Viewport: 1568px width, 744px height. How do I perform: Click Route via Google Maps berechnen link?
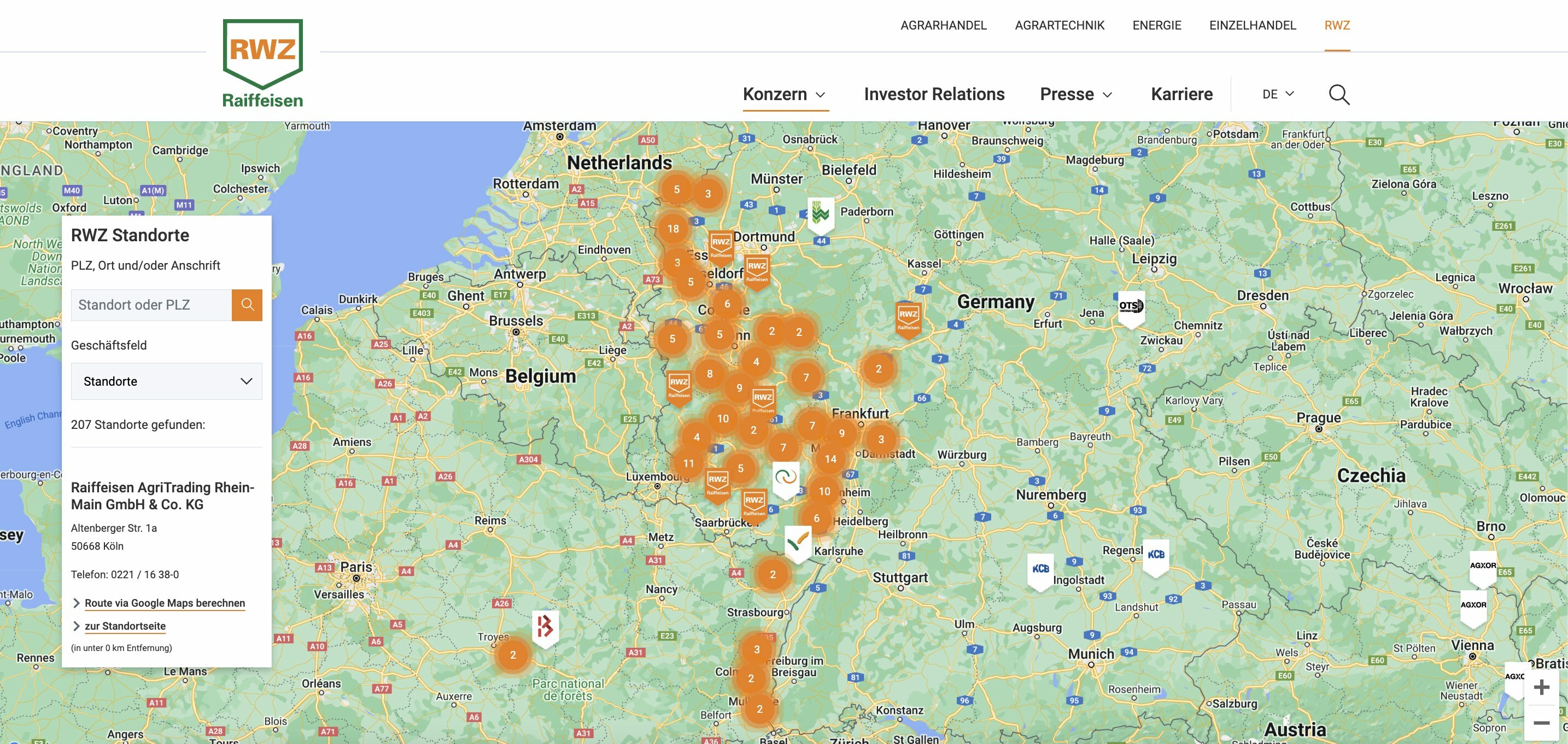click(x=165, y=603)
